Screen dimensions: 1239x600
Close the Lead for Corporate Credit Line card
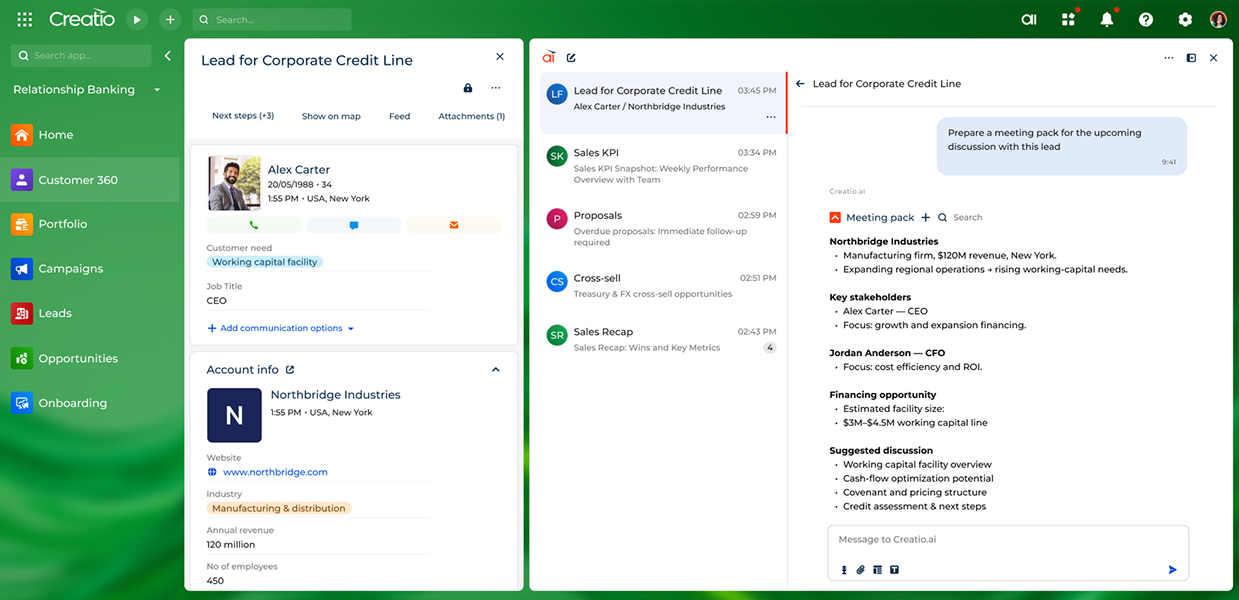(x=500, y=57)
